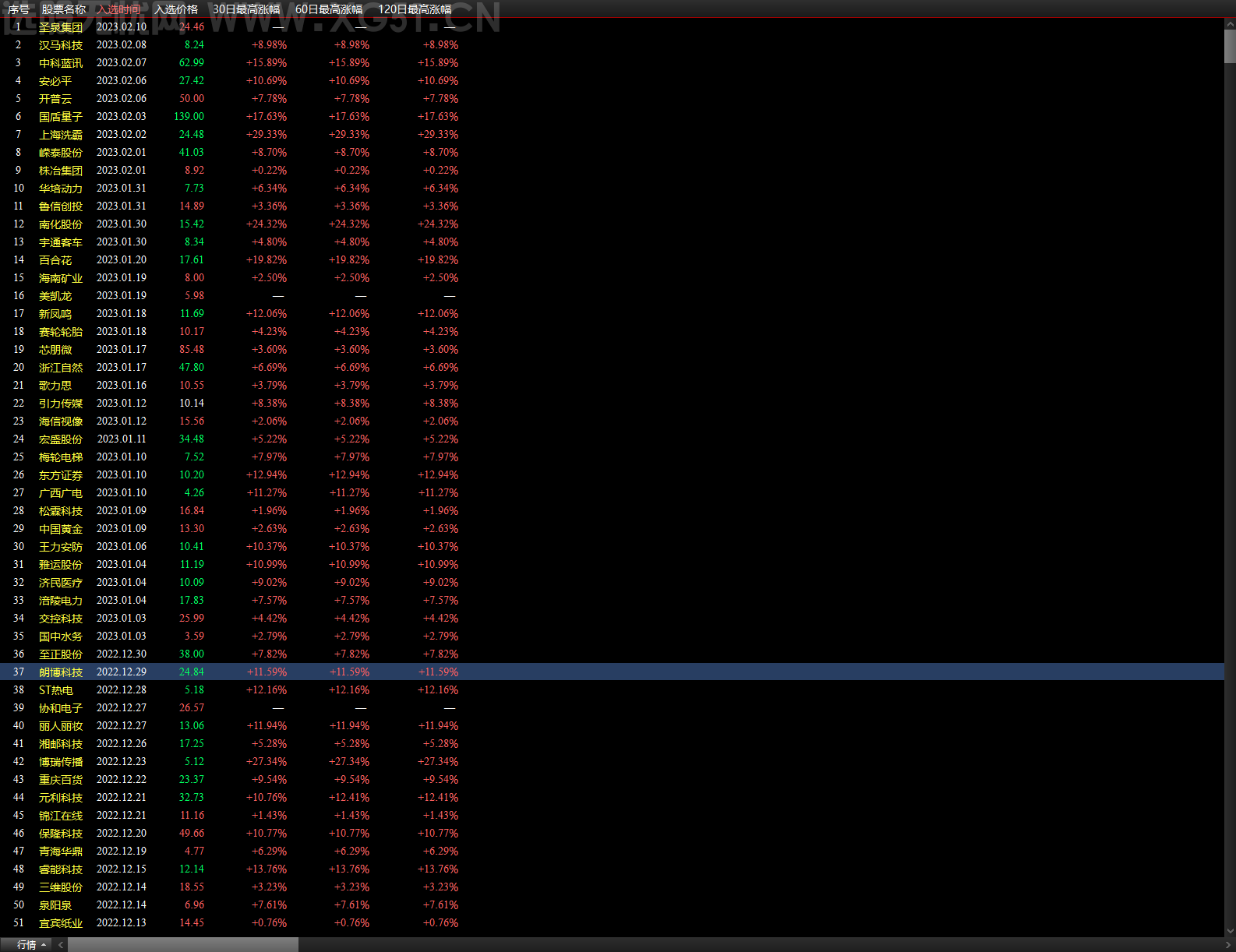Sort by the 序号 column header
The width and height of the screenshot is (1236, 952).
(19, 9)
